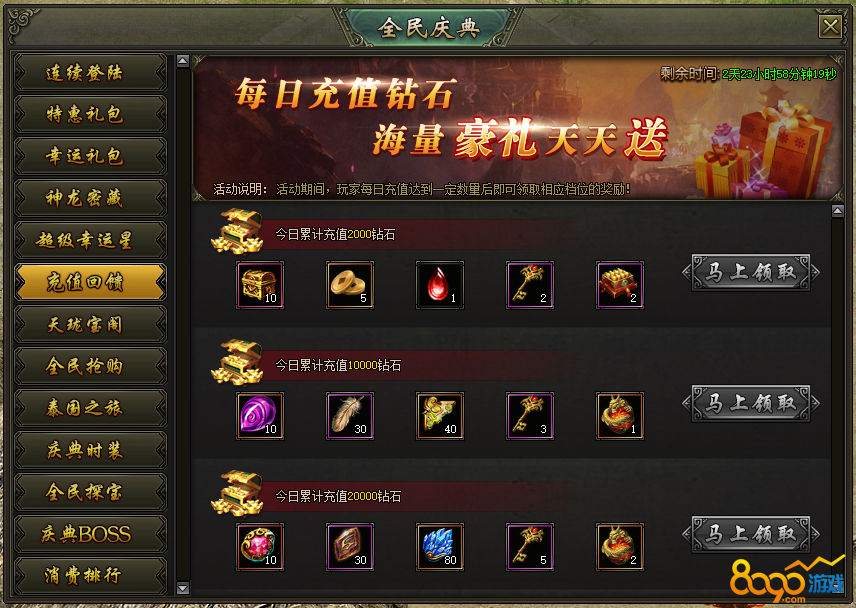This screenshot has height=608, width=856.
Task: Click reward list scroll up arrow
Action: coord(837,211)
